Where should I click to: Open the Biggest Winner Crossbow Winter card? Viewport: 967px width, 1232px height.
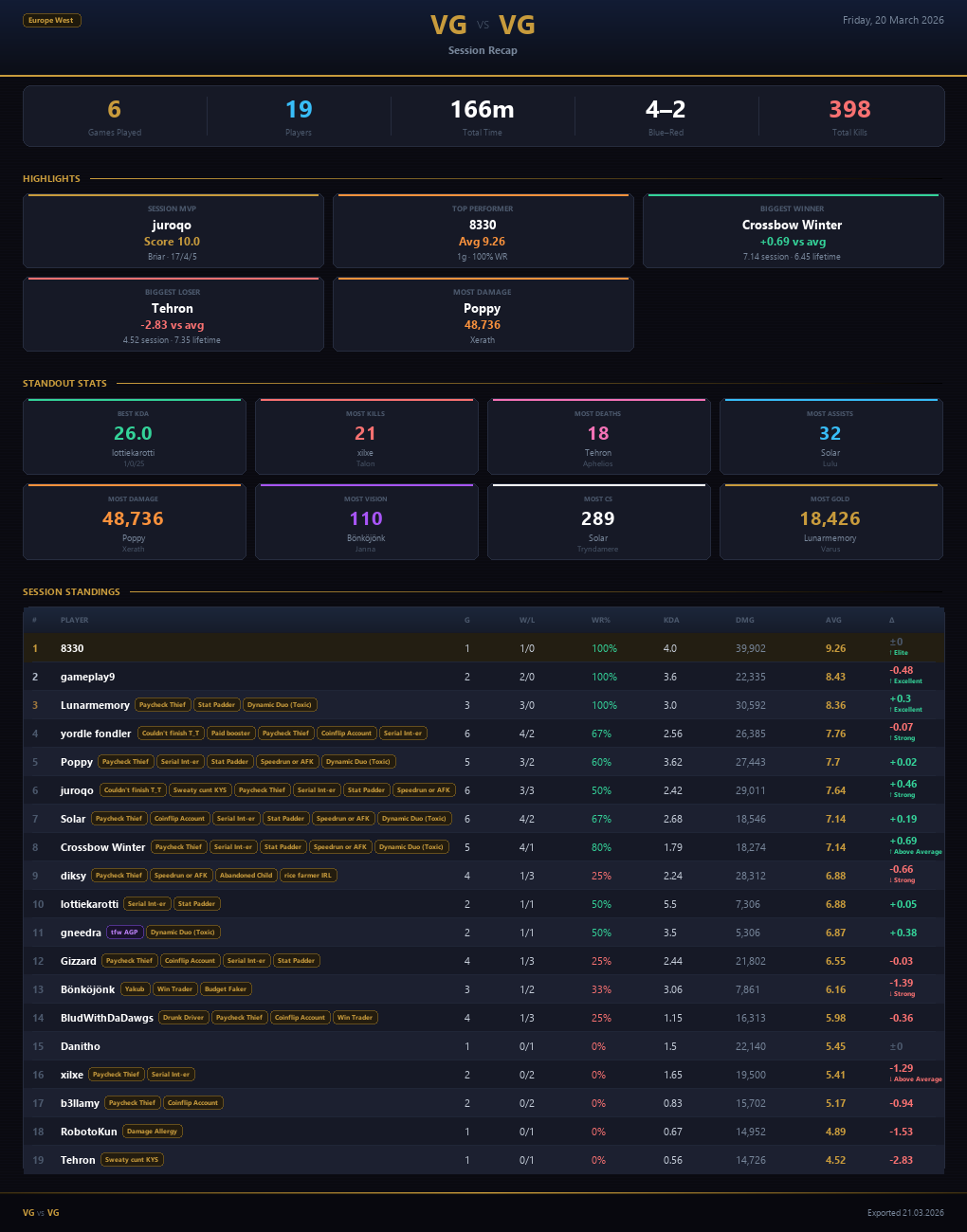[793, 231]
